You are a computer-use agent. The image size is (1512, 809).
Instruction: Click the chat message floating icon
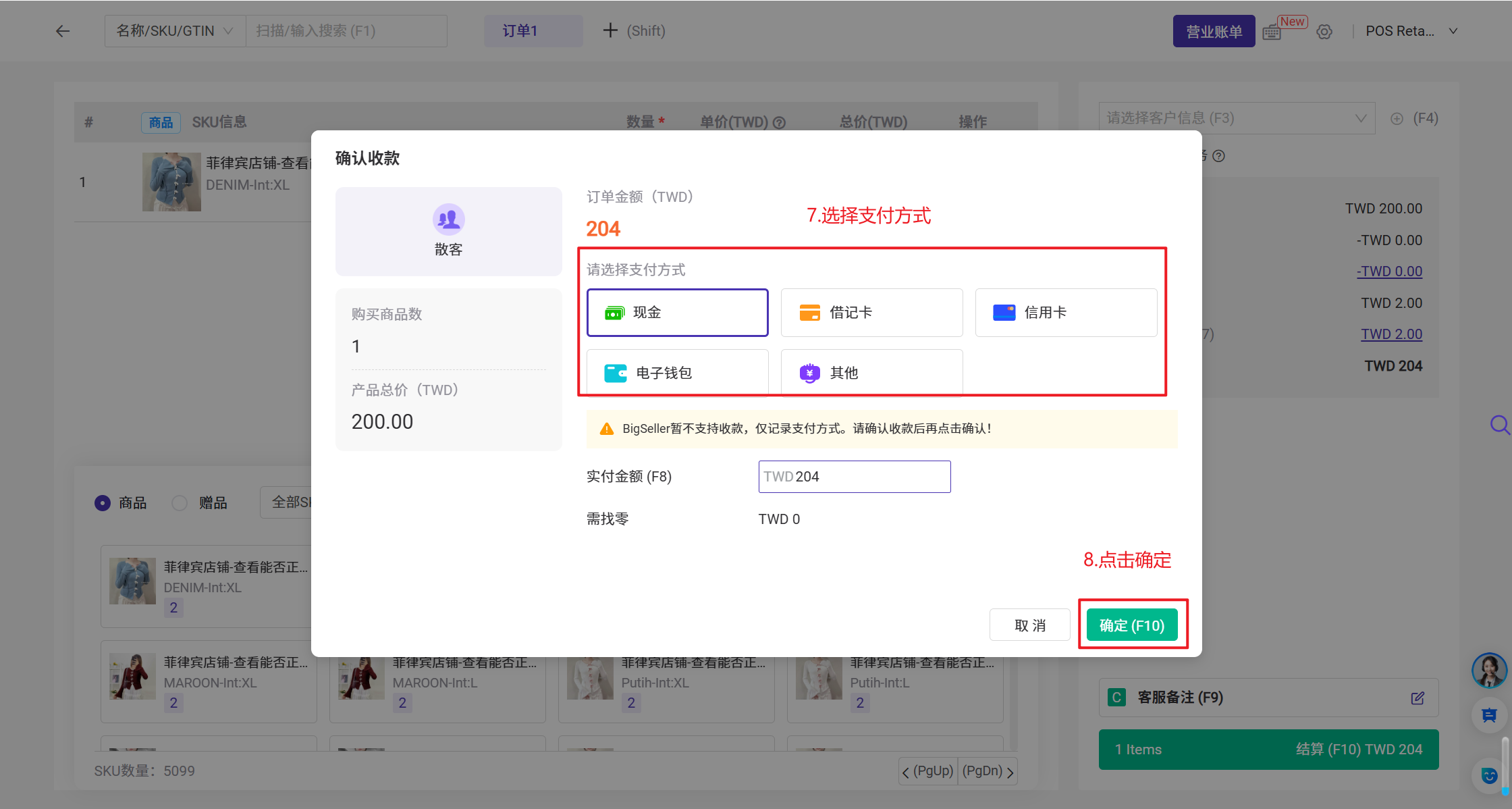tap(1488, 715)
